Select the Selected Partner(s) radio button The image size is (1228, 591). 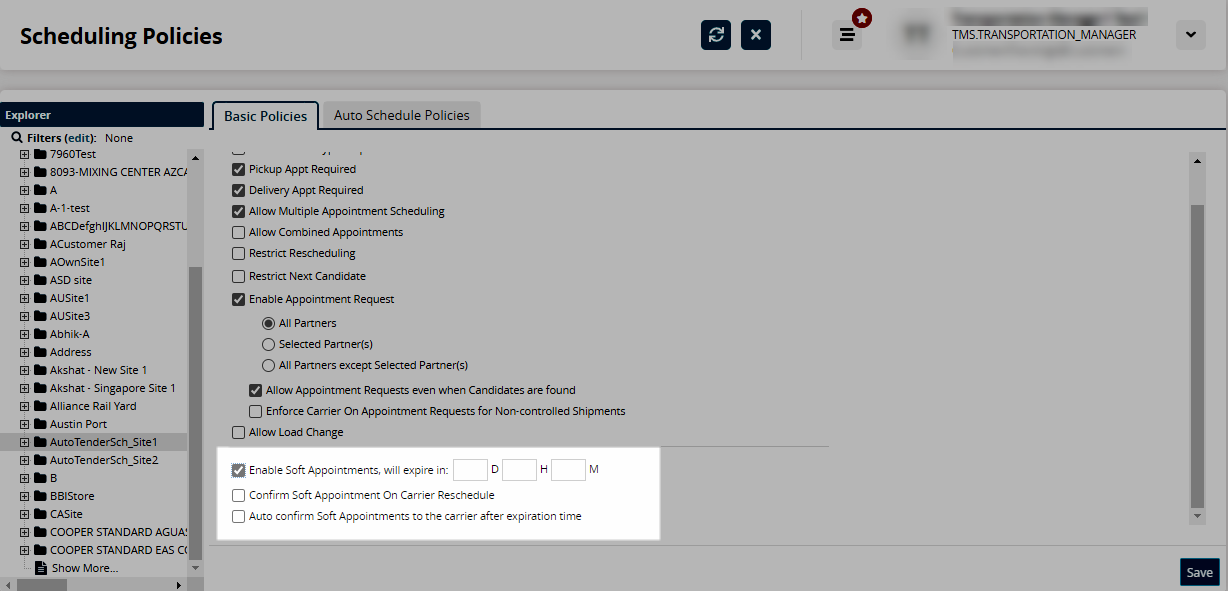click(x=268, y=344)
